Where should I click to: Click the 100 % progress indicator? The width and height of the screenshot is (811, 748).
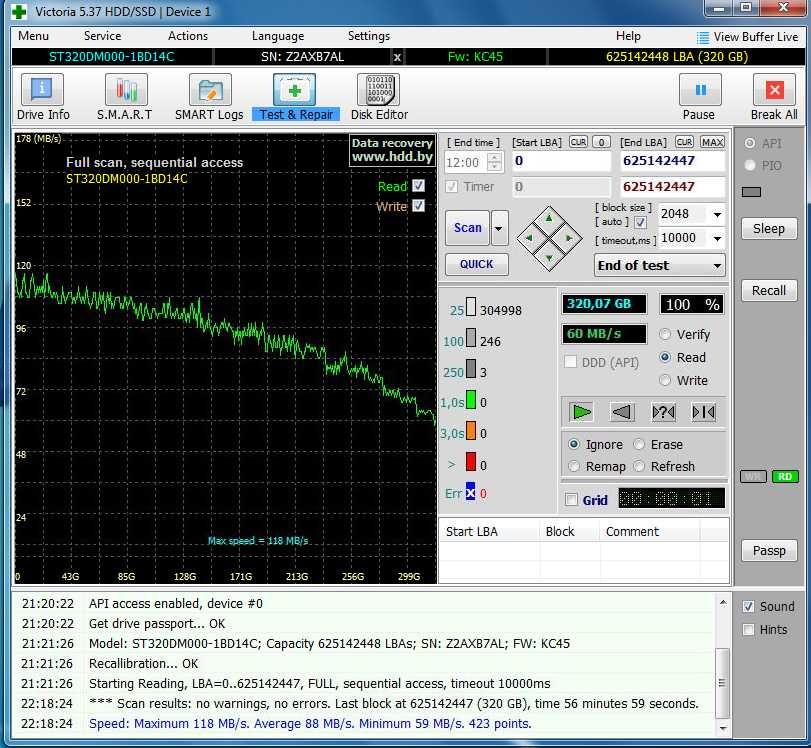point(692,304)
